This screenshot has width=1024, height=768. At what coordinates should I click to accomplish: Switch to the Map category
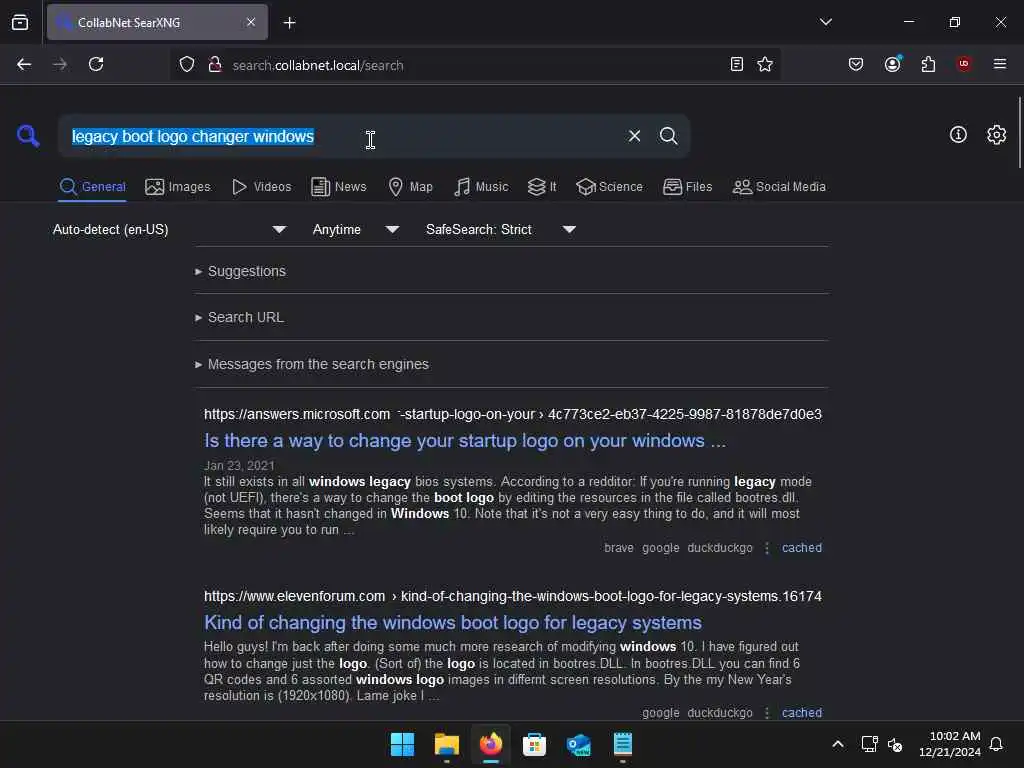pos(410,187)
